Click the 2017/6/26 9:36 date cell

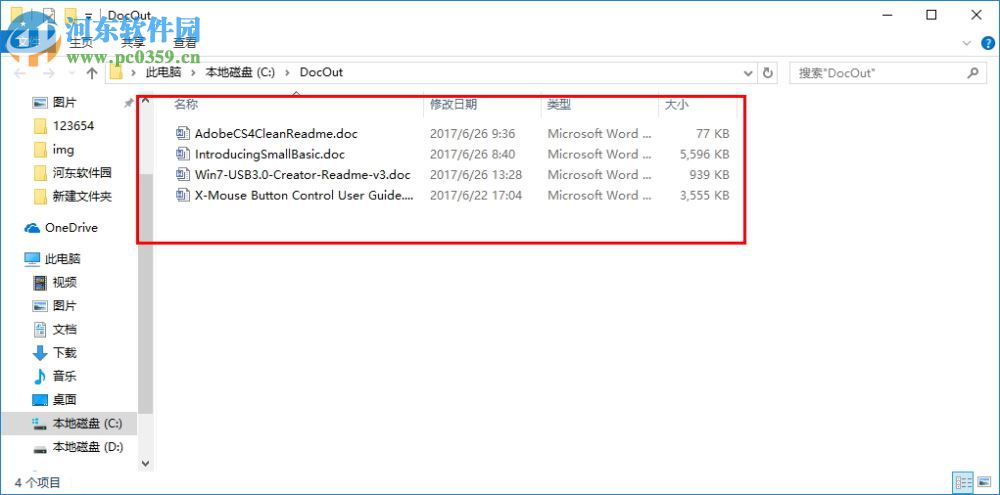pos(472,133)
